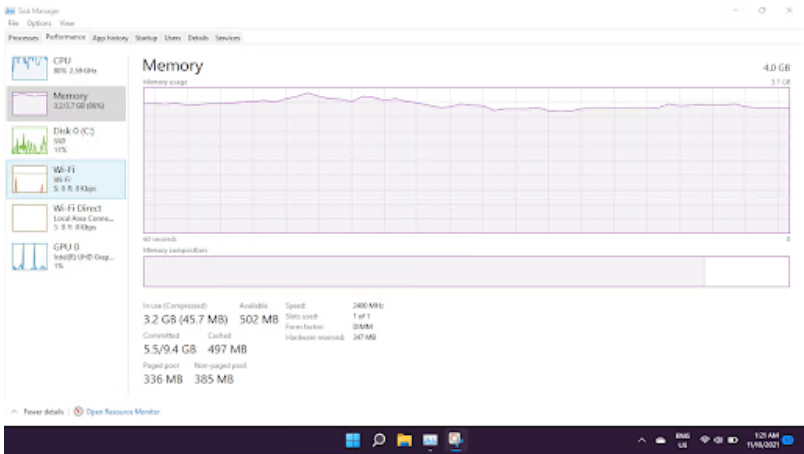Switch to the Startup tab

coord(146,37)
